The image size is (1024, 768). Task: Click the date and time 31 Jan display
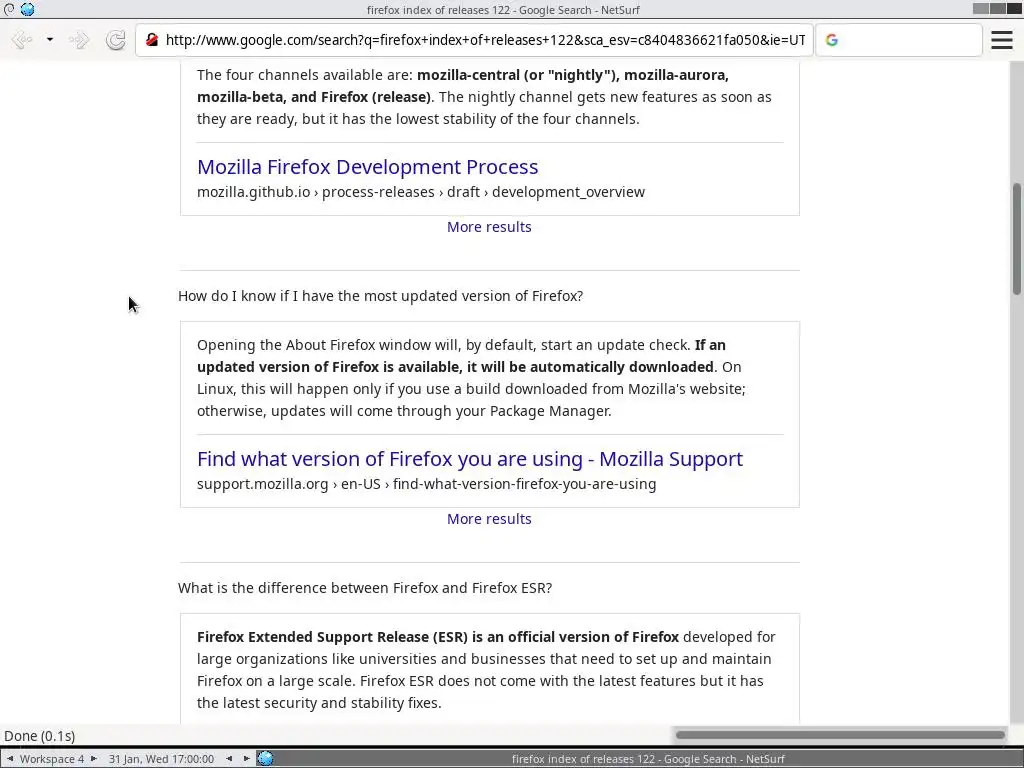pyautogui.click(x=161, y=759)
